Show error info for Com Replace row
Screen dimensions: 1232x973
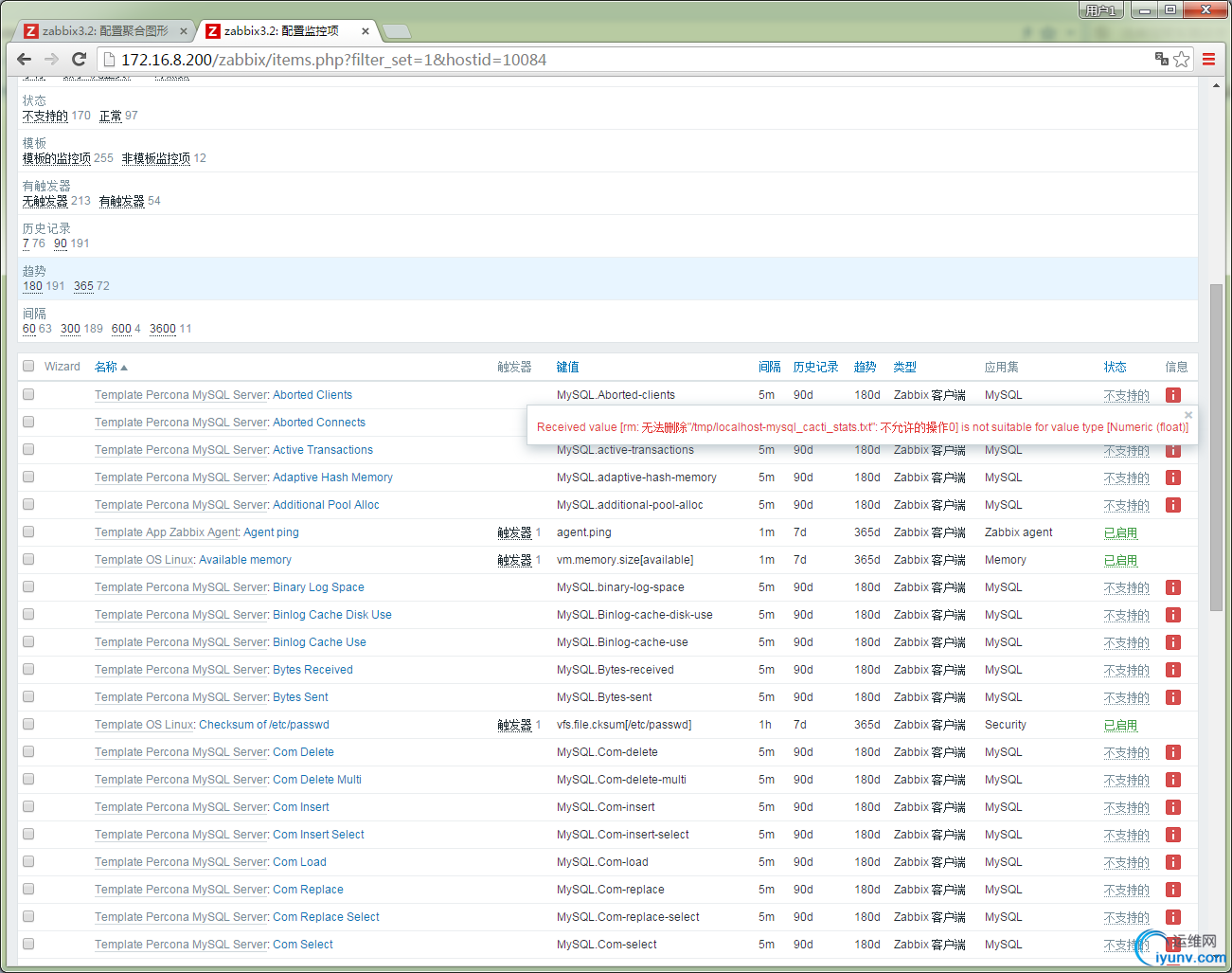pos(1173,890)
